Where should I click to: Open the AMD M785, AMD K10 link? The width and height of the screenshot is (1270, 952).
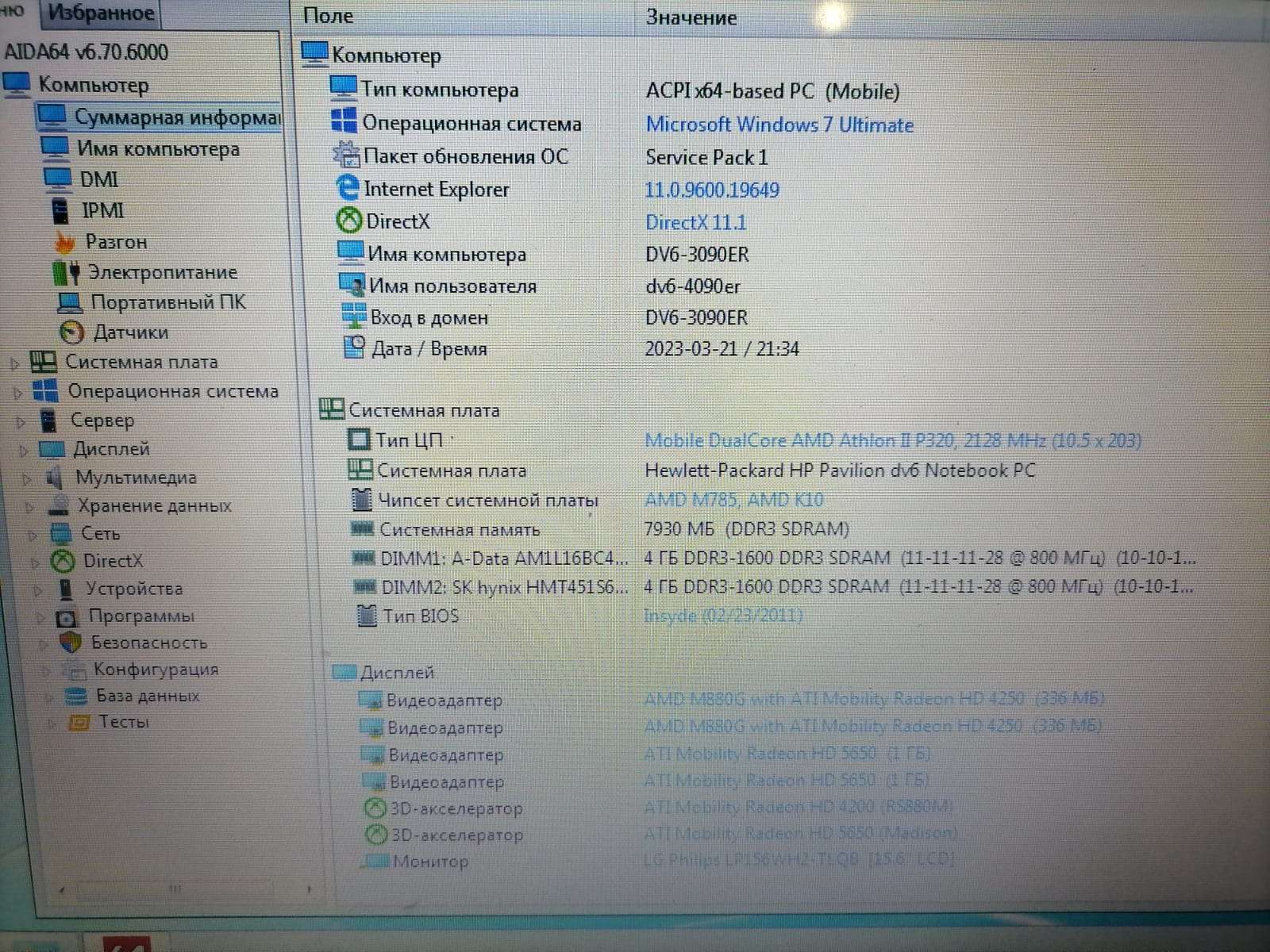point(734,500)
